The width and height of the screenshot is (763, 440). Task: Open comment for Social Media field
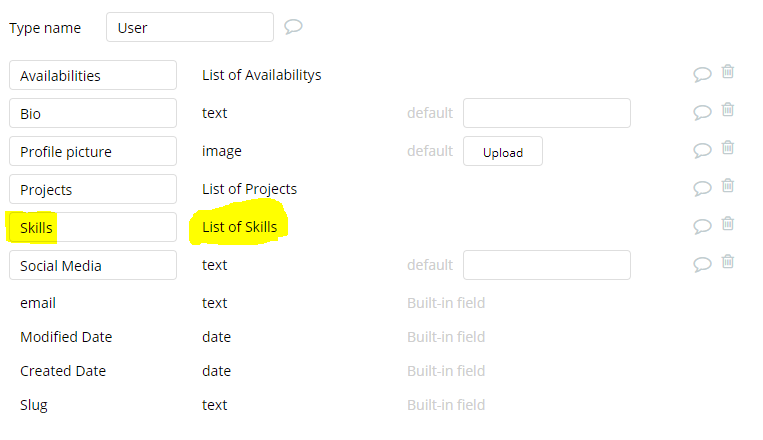point(702,264)
